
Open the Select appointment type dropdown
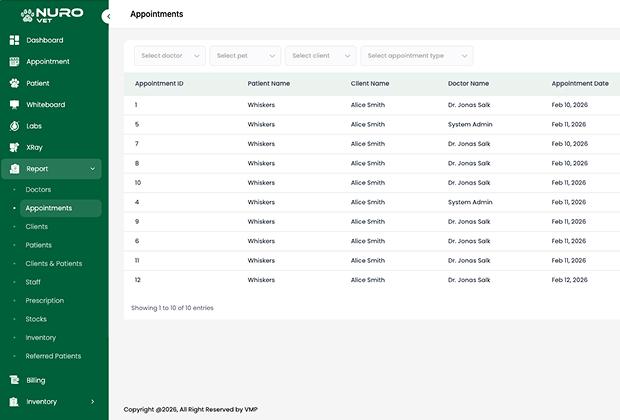coord(417,56)
